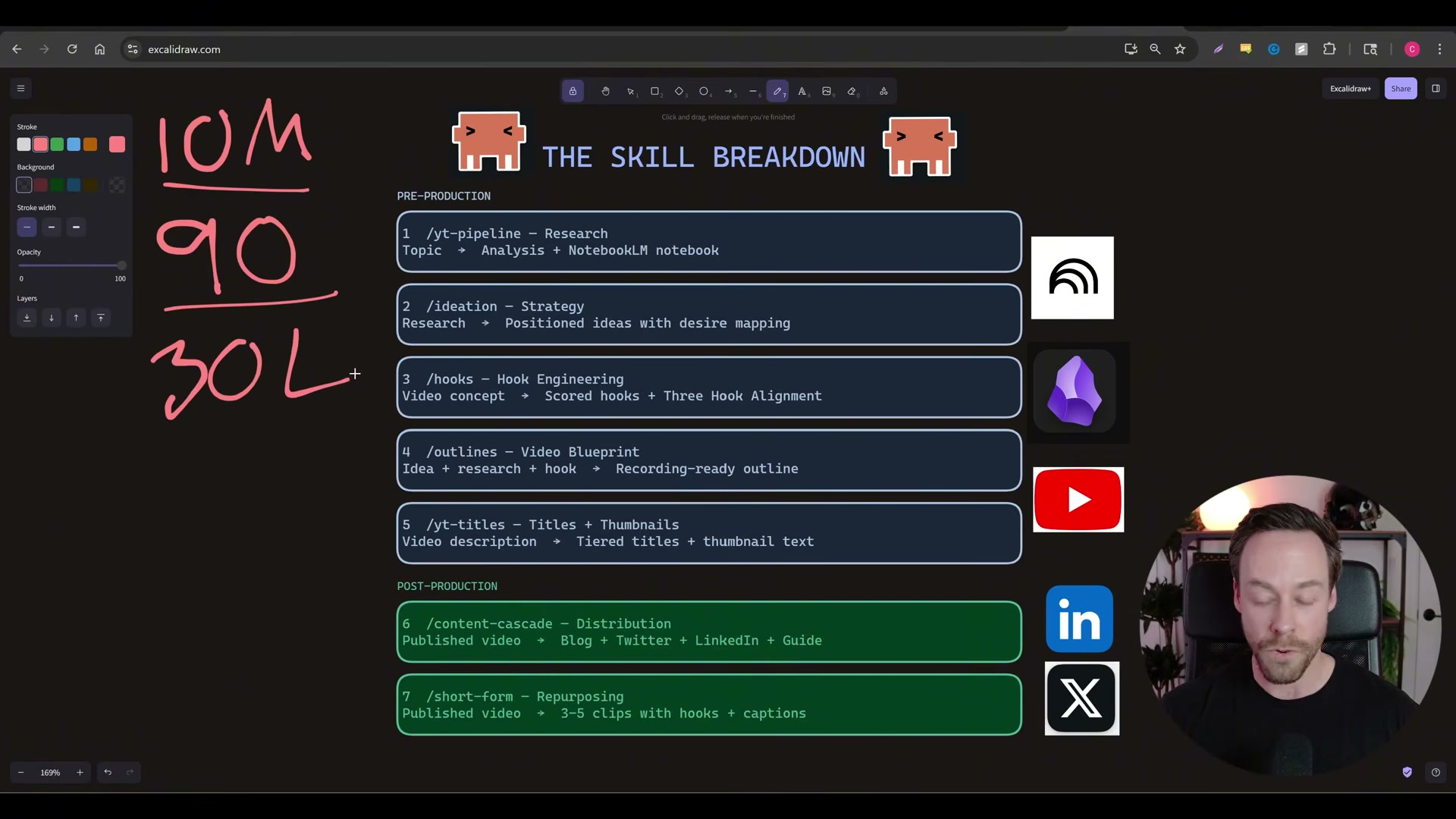Pick the green stroke color
This screenshot has height=819, width=1456.
click(57, 144)
